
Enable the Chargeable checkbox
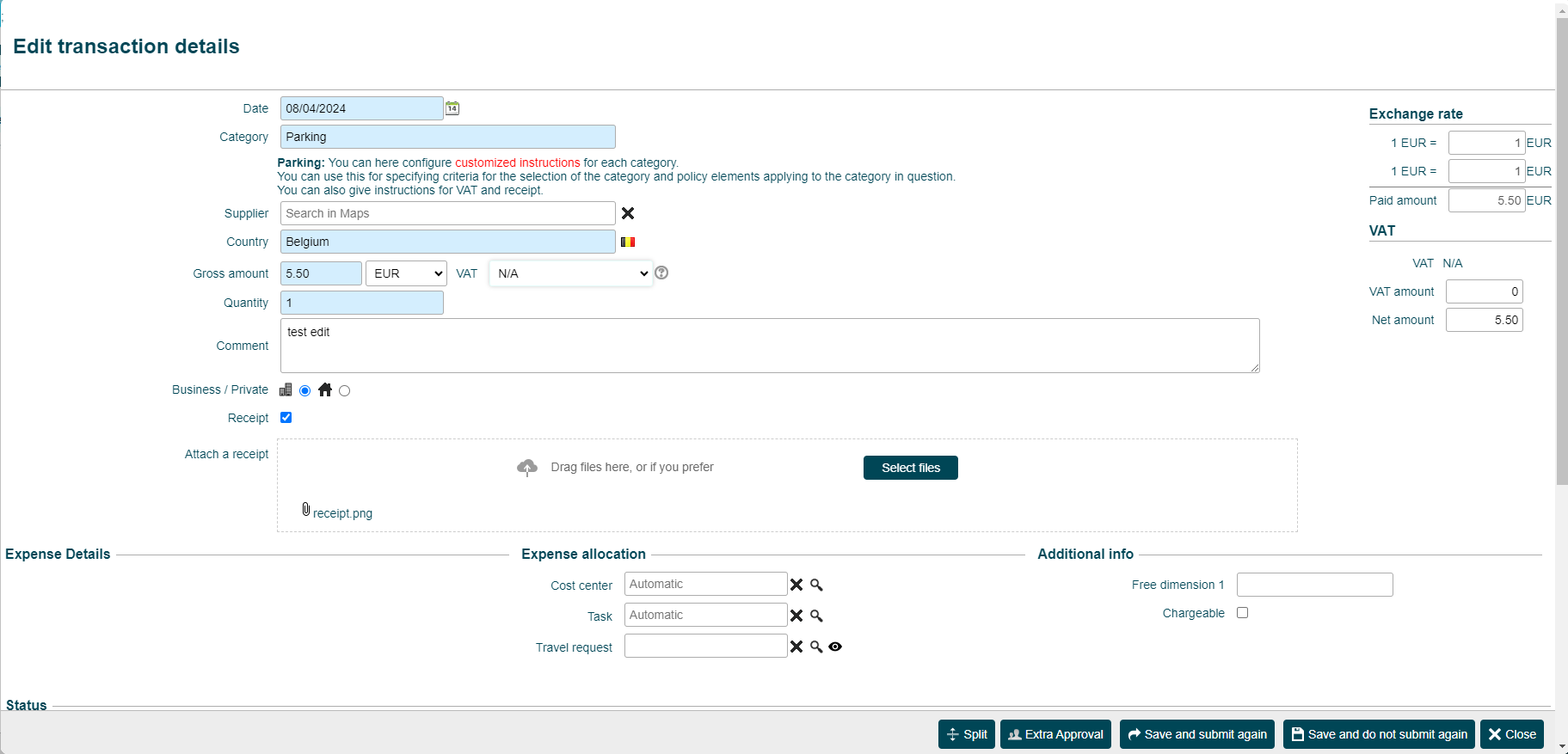[1242, 613]
